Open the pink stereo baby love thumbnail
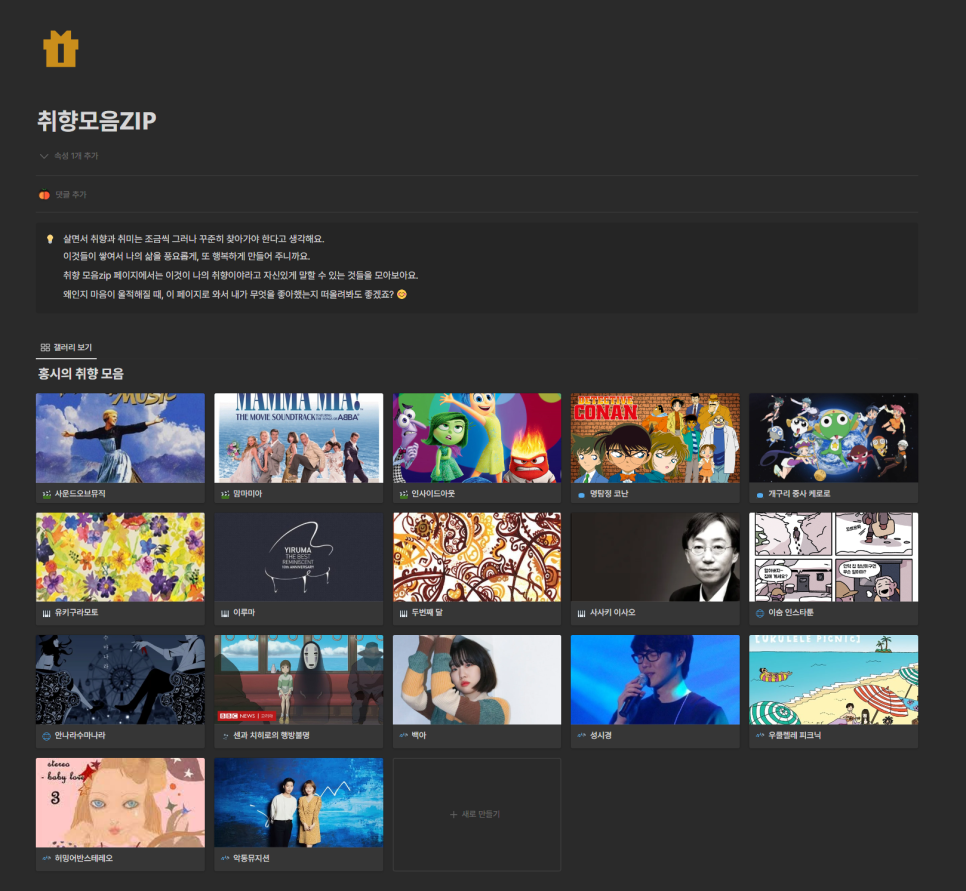 [120, 802]
